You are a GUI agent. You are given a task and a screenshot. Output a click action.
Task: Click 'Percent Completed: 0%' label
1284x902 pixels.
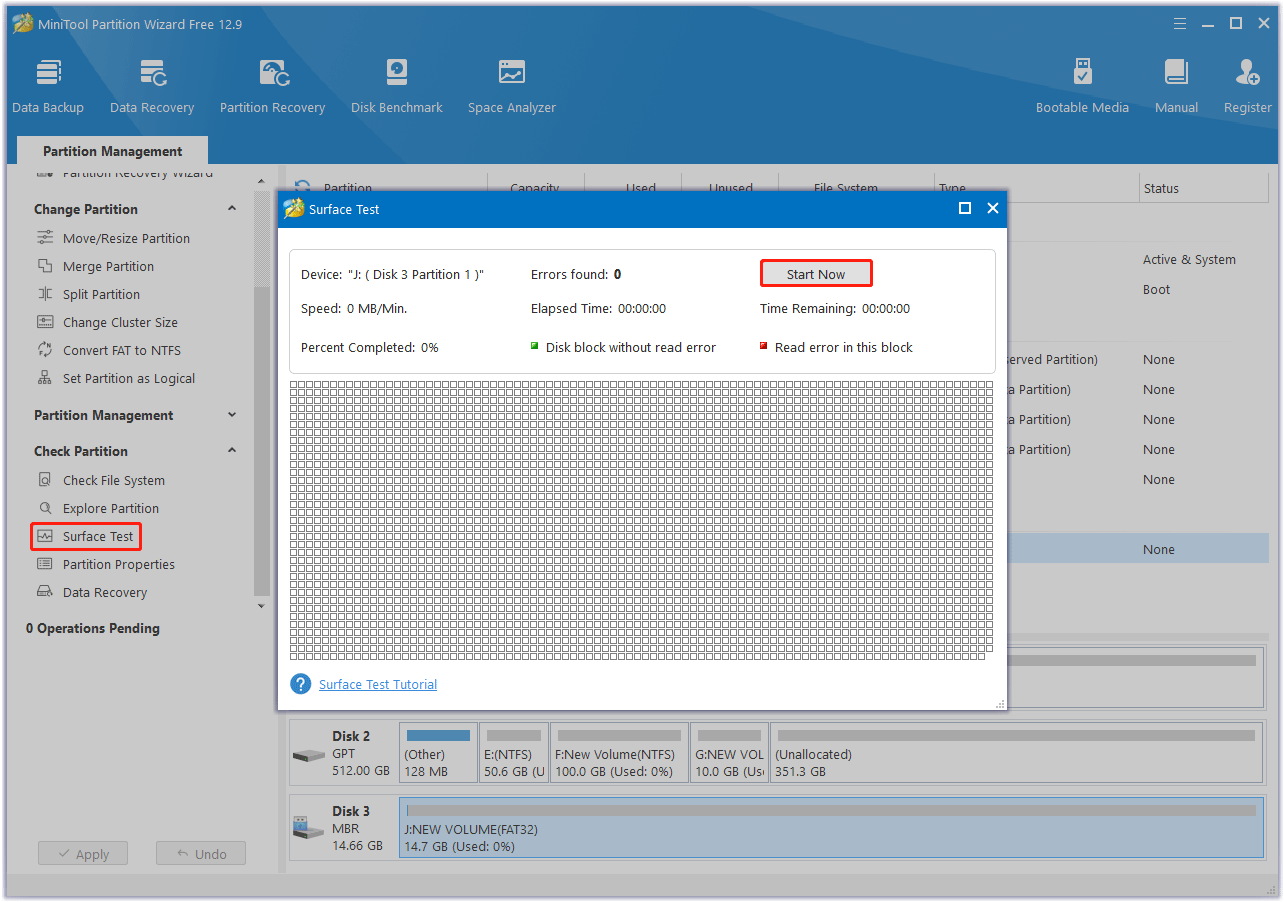369,347
